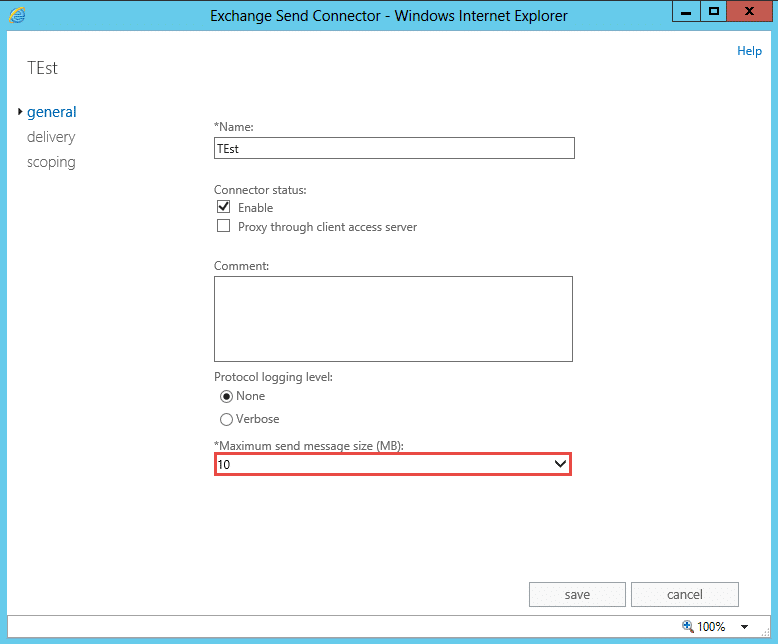Open the zoom level dropdown arrow

[x=744, y=627]
